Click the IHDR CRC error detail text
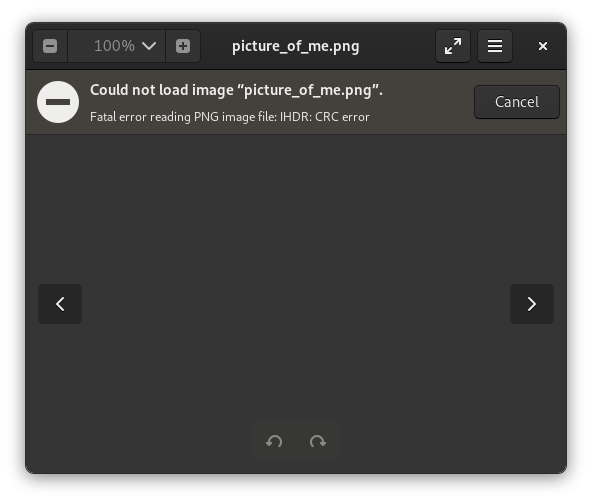 [x=230, y=117]
